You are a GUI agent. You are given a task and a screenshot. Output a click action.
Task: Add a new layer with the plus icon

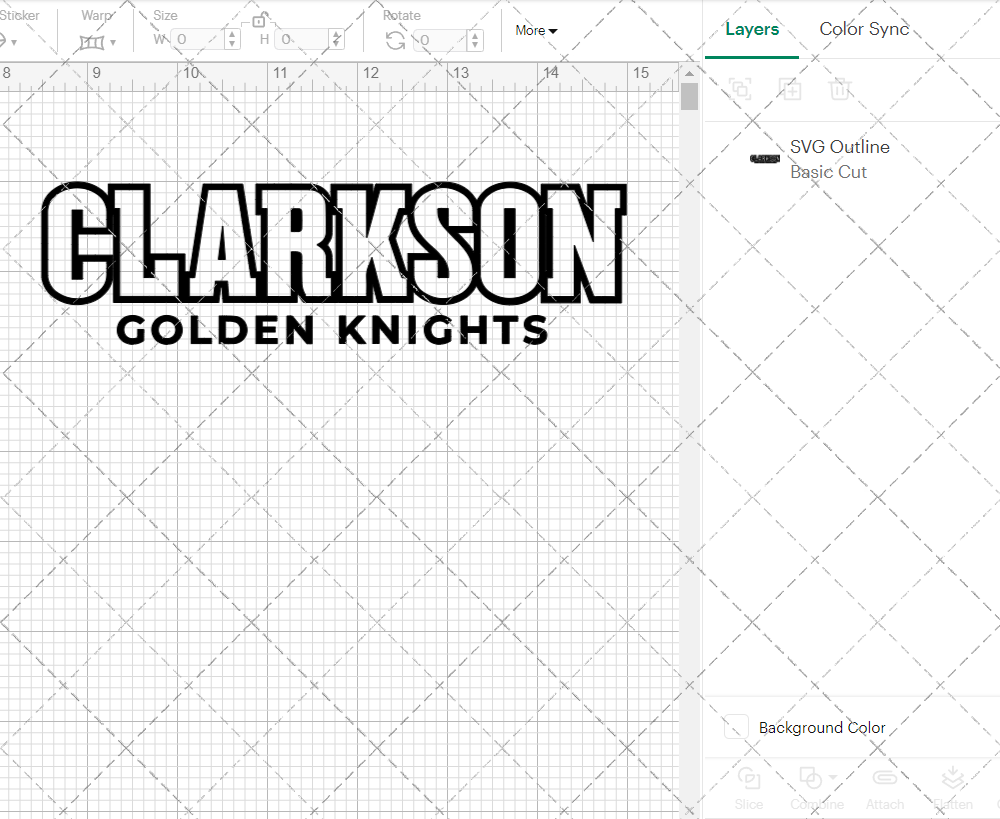tap(790, 89)
